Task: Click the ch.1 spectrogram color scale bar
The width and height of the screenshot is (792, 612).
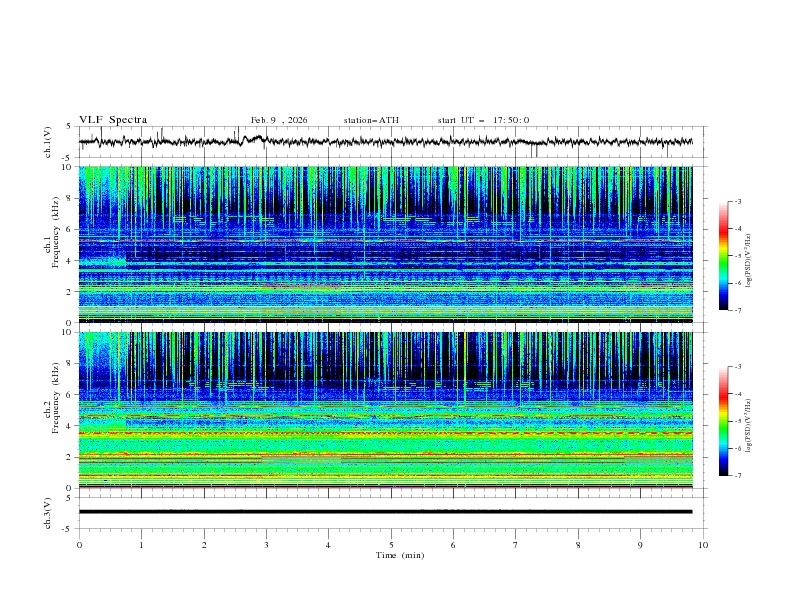Action: [723, 256]
